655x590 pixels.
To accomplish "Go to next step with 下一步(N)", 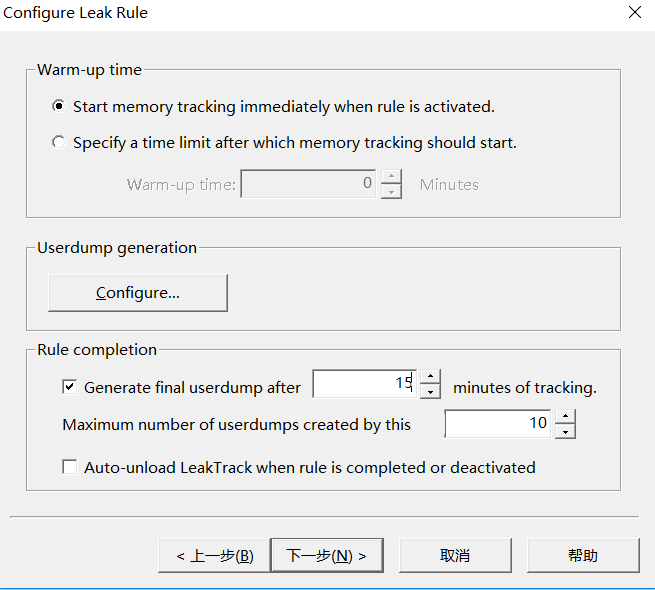I will [x=327, y=555].
